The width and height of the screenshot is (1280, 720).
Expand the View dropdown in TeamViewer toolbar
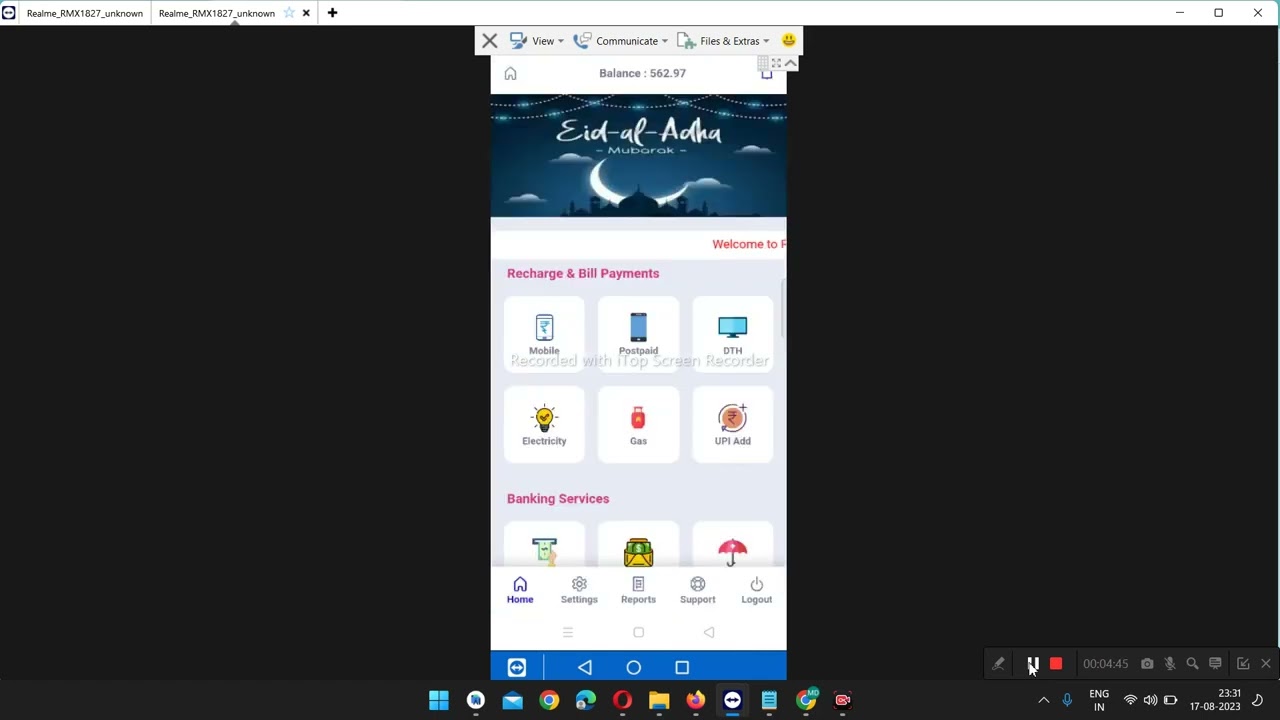coord(537,41)
